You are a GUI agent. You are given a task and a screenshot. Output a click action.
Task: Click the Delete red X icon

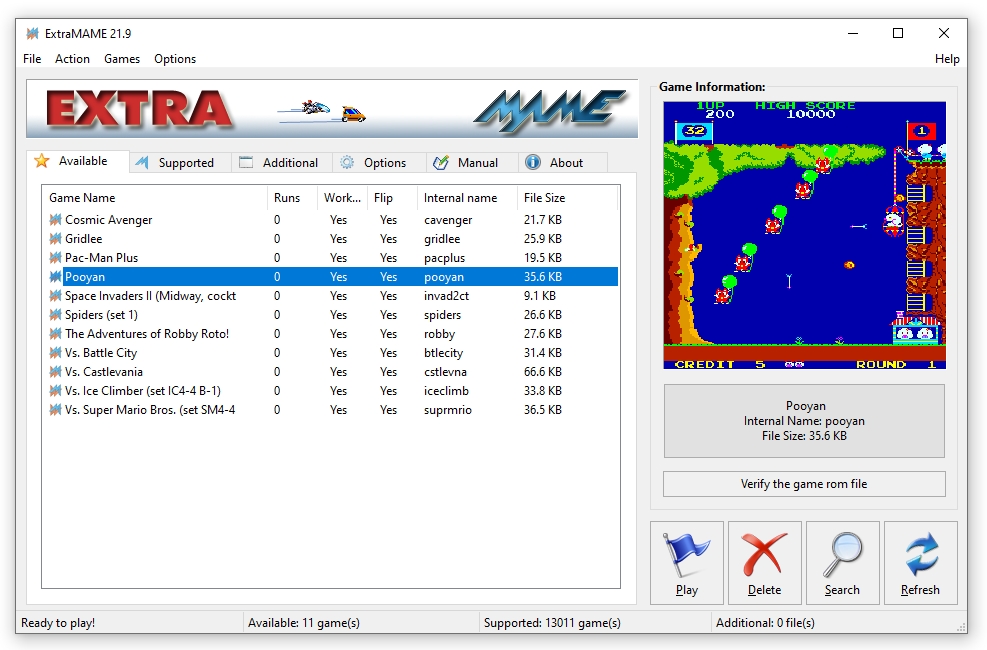(764, 555)
